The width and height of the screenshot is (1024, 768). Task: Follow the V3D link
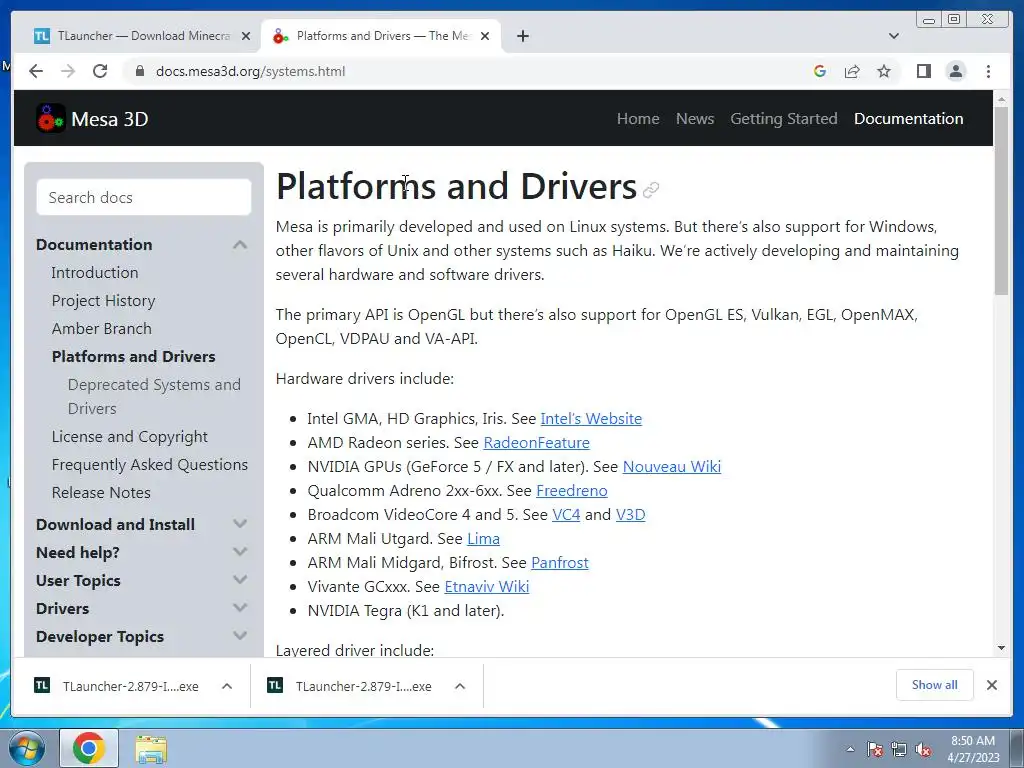pos(630,515)
